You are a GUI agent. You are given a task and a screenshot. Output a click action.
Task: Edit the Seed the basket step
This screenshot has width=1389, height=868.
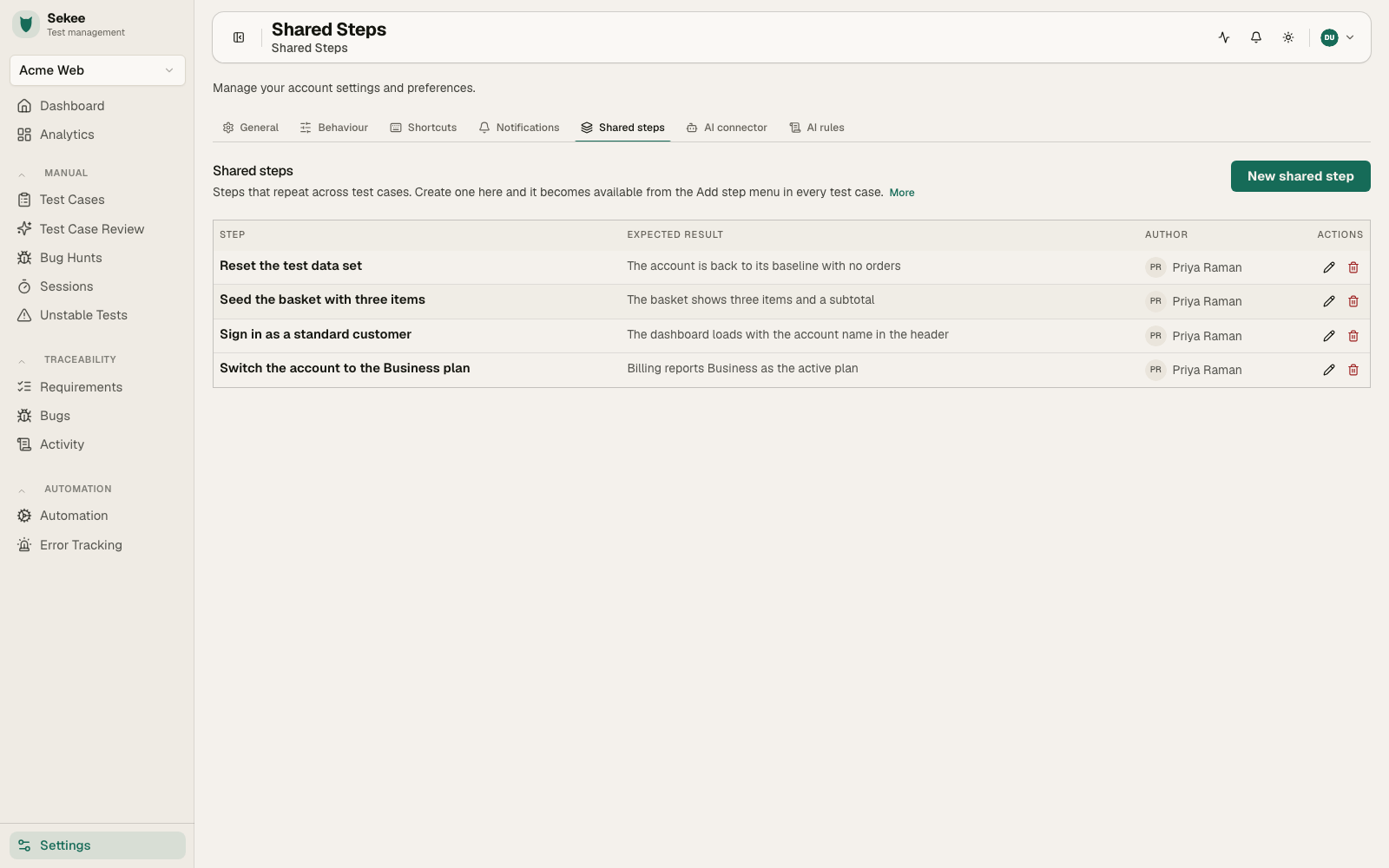(x=1329, y=301)
